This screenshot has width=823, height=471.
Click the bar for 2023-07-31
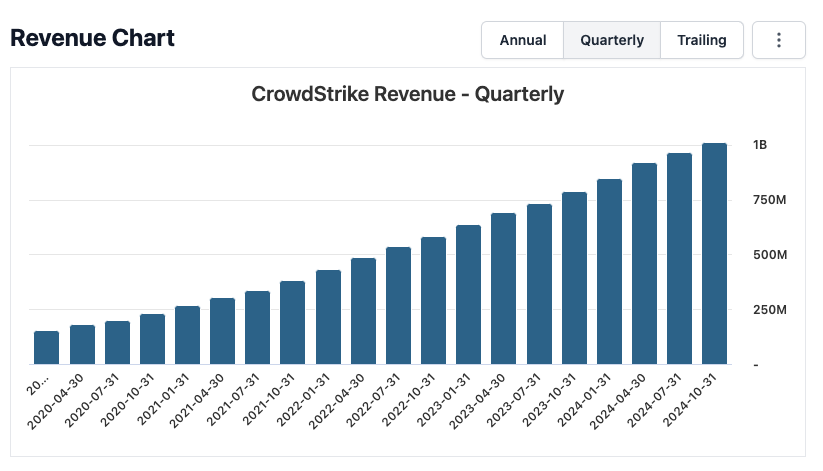[x=539, y=284]
